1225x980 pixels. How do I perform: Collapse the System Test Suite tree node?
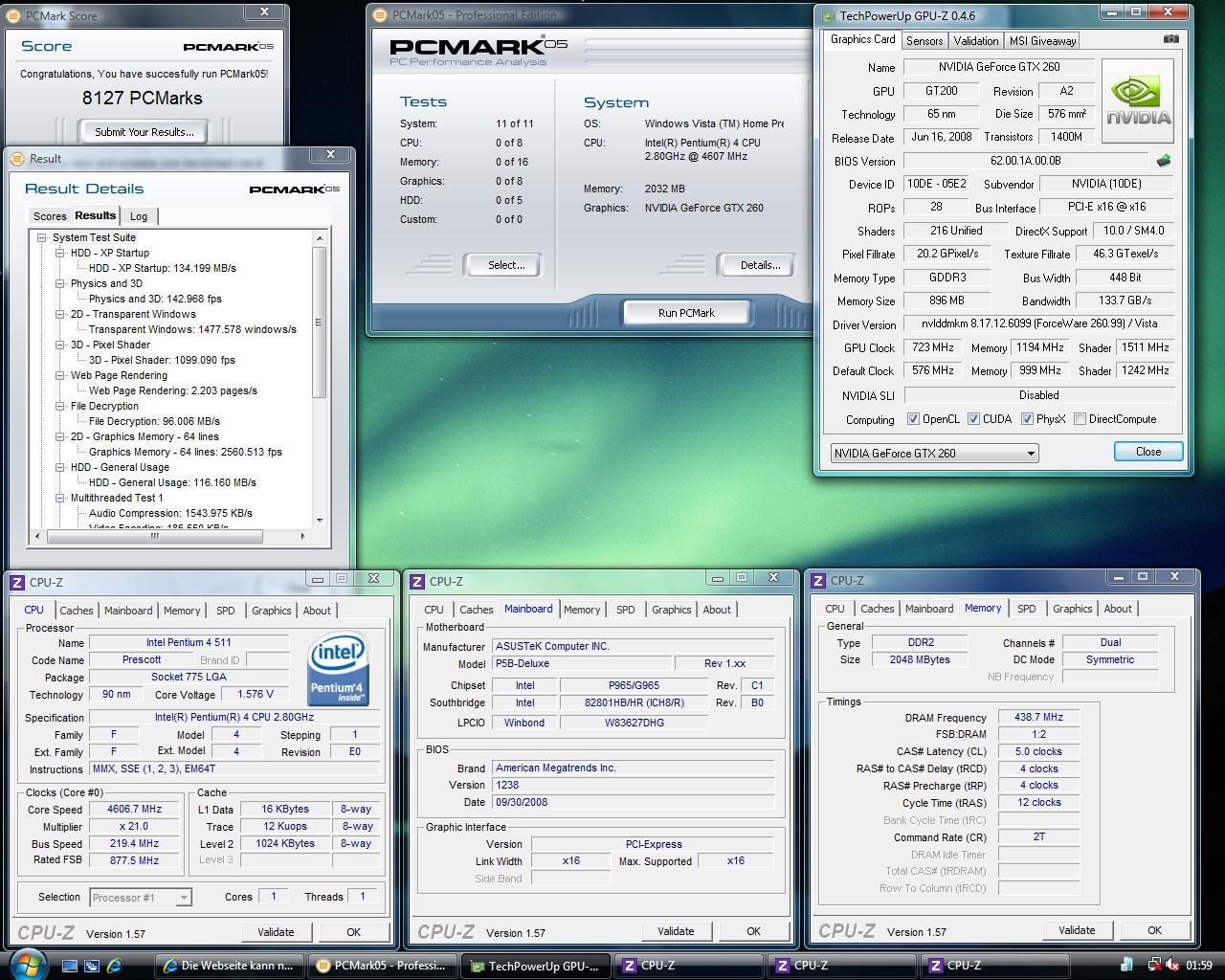coord(42,237)
